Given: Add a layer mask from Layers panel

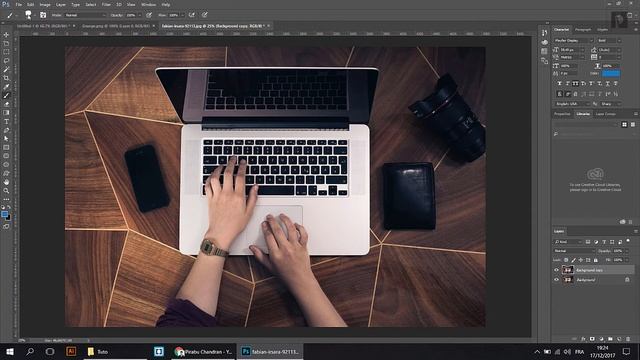Looking at the screenshot, I should (592, 339).
